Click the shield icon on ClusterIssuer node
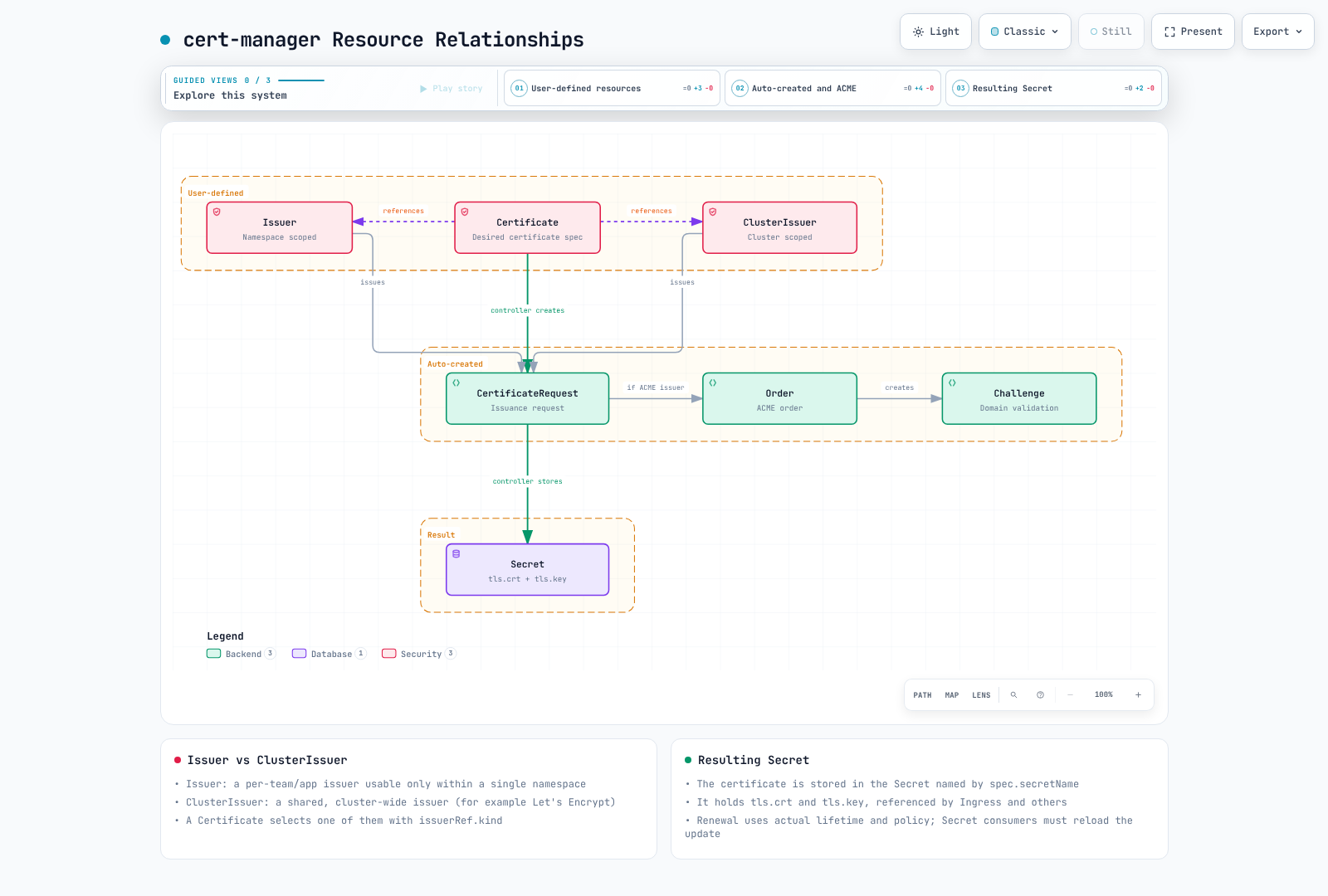Screen dimensions: 1328x896 (713, 212)
